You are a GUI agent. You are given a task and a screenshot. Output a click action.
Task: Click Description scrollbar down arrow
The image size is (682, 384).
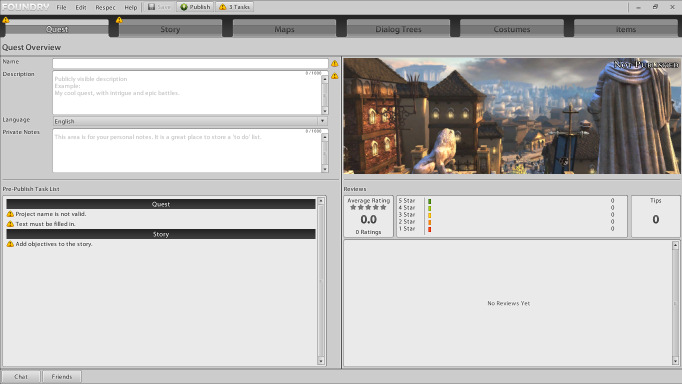pyautogui.click(x=325, y=111)
